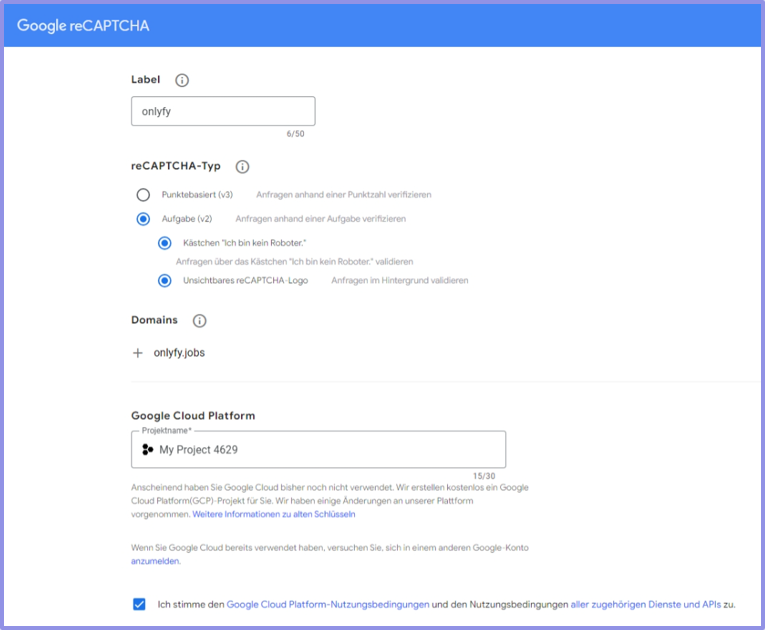Screen dimensions: 765x630
Task: Click the Google reCAPTCHA header logo
Action: pyautogui.click(x=83, y=25)
